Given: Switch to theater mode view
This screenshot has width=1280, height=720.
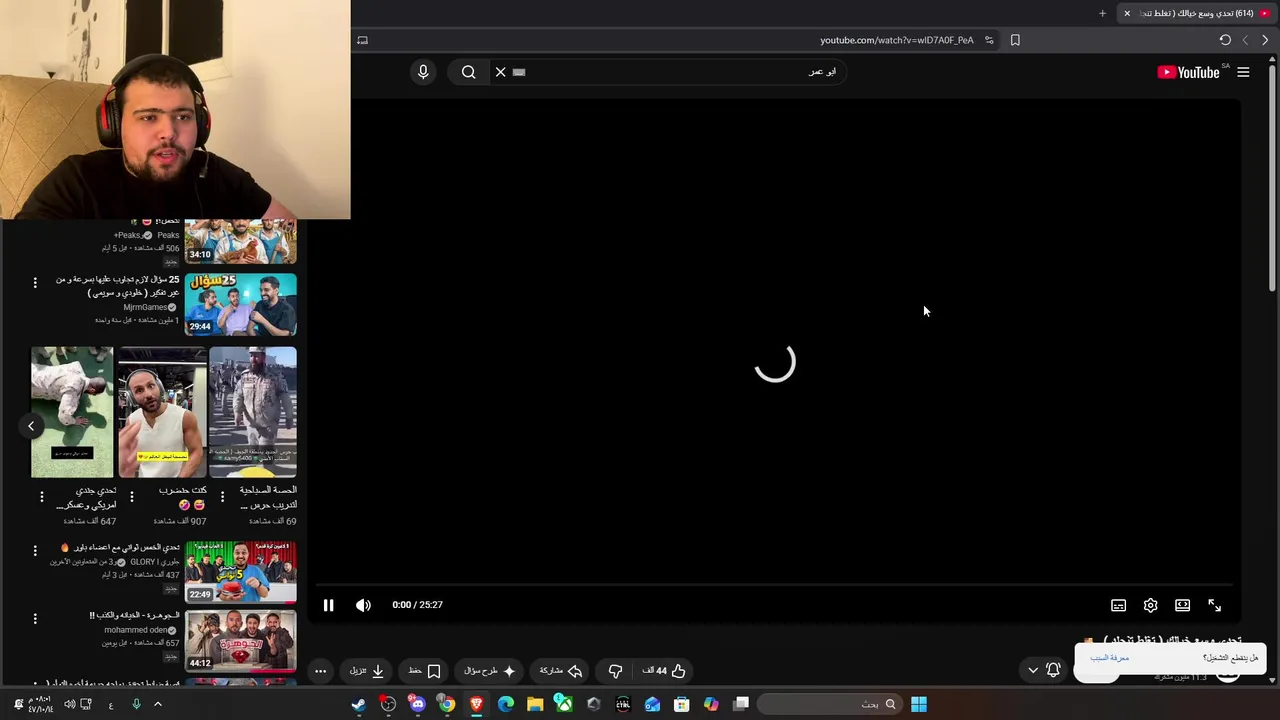Looking at the screenshot, I should (x=1182, y=605).
